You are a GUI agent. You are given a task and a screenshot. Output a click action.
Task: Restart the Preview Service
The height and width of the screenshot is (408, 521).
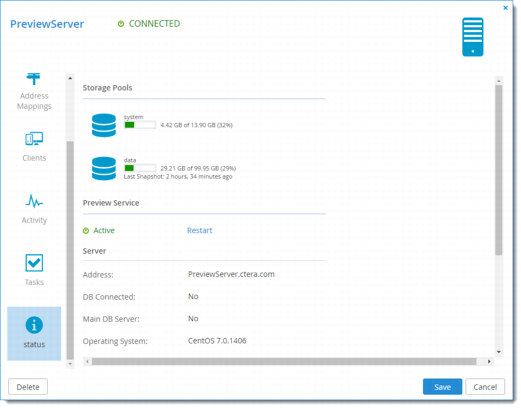(199, 230)
